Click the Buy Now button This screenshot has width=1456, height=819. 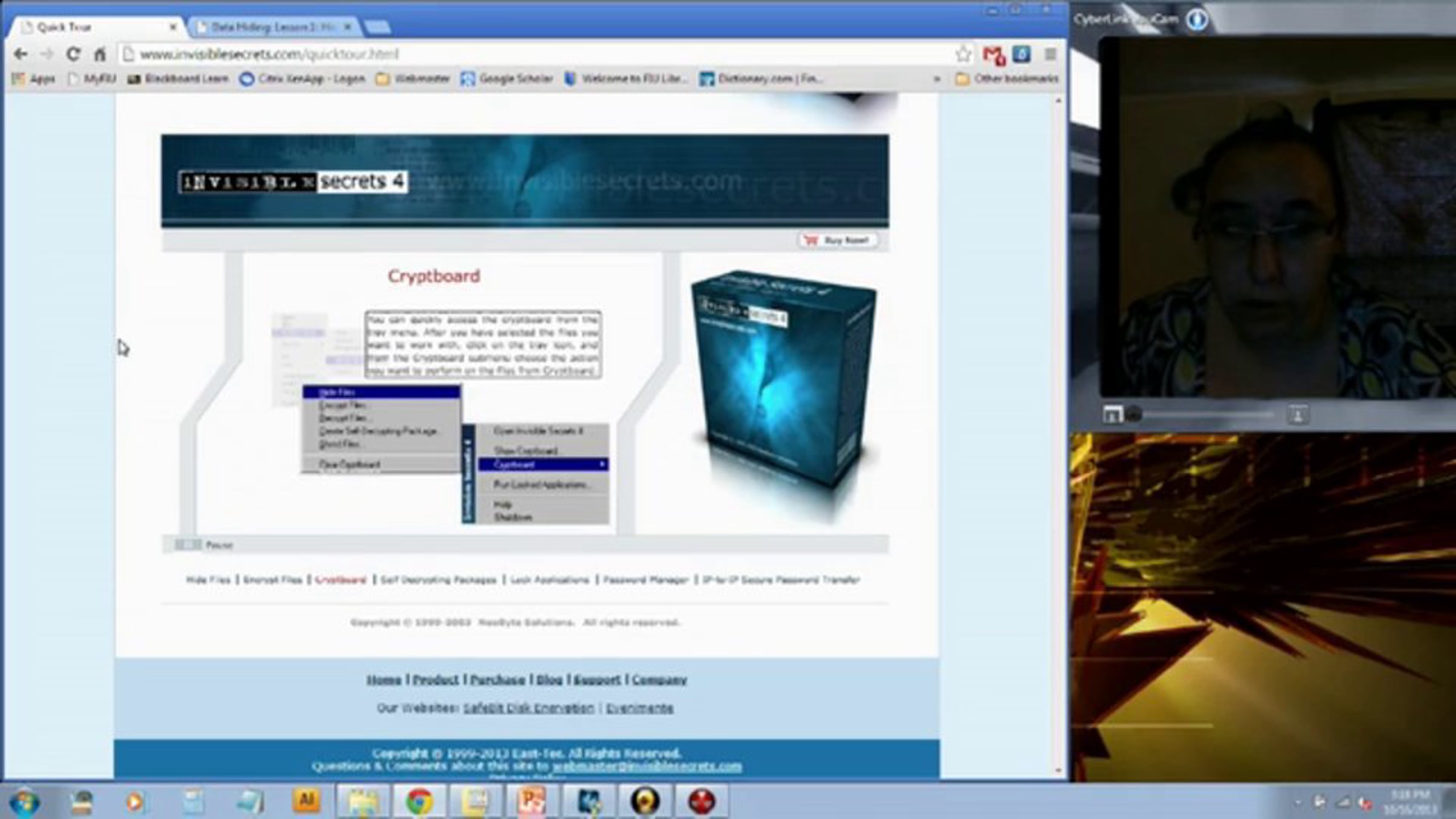coord(838,240)
